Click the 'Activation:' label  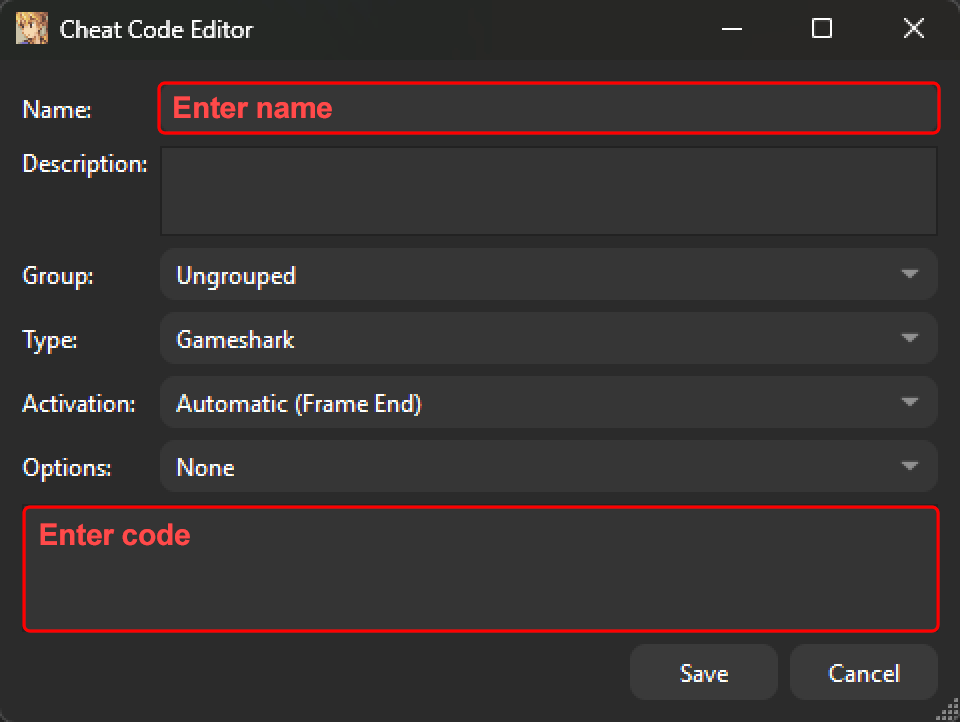[x=79, y=404]
